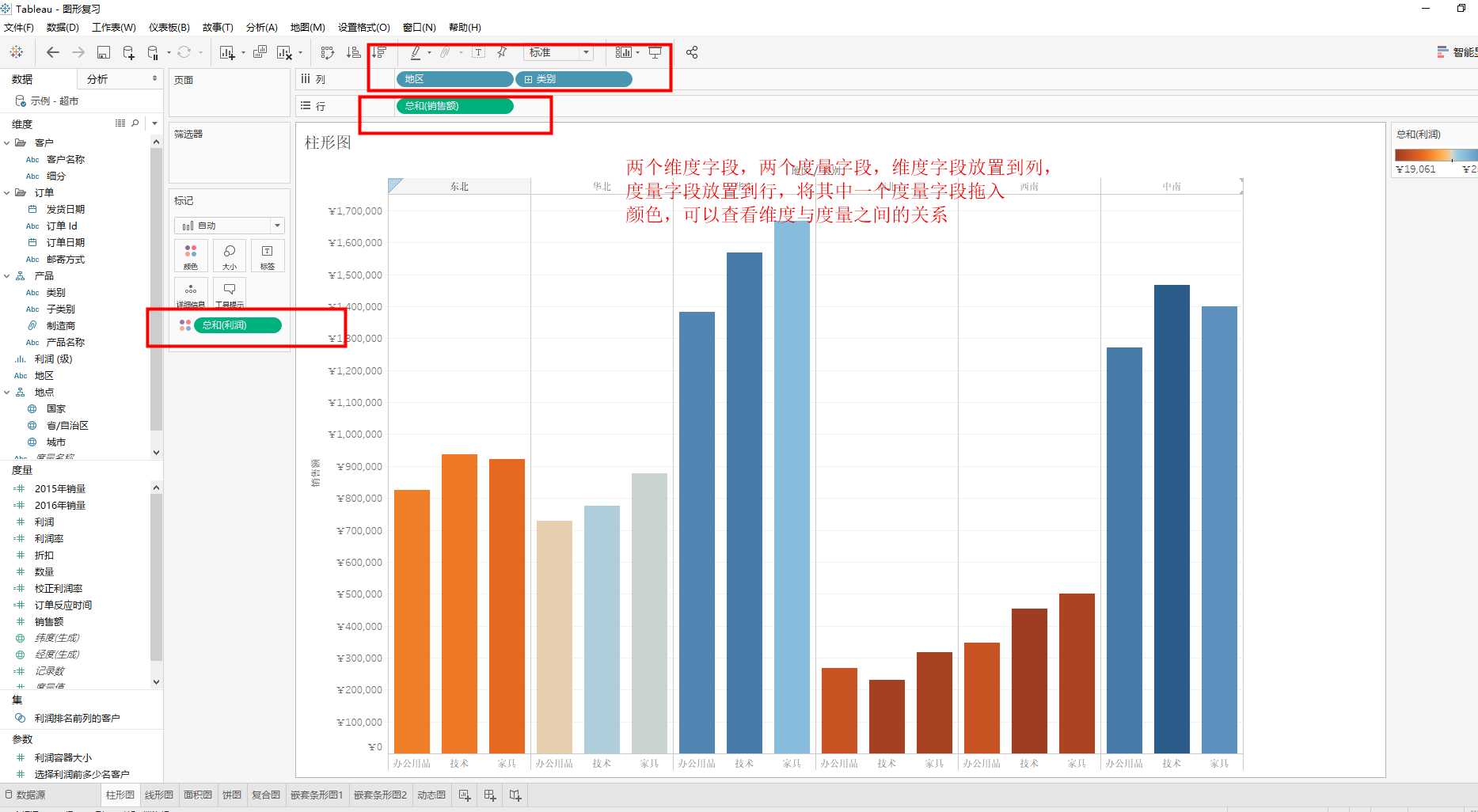Click the 地区 pill on columns shelf

point(454,79)
